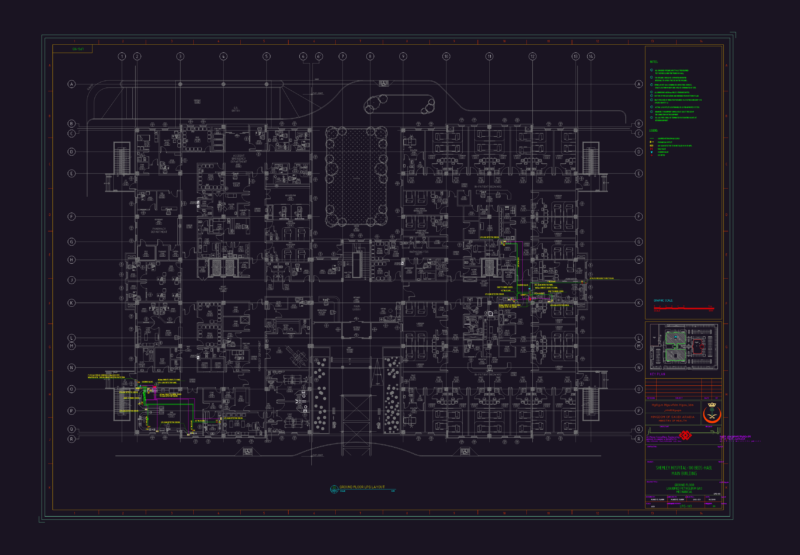
Task: Click grid bubble 5 on the top axis
Action: [x=266, y=57]
